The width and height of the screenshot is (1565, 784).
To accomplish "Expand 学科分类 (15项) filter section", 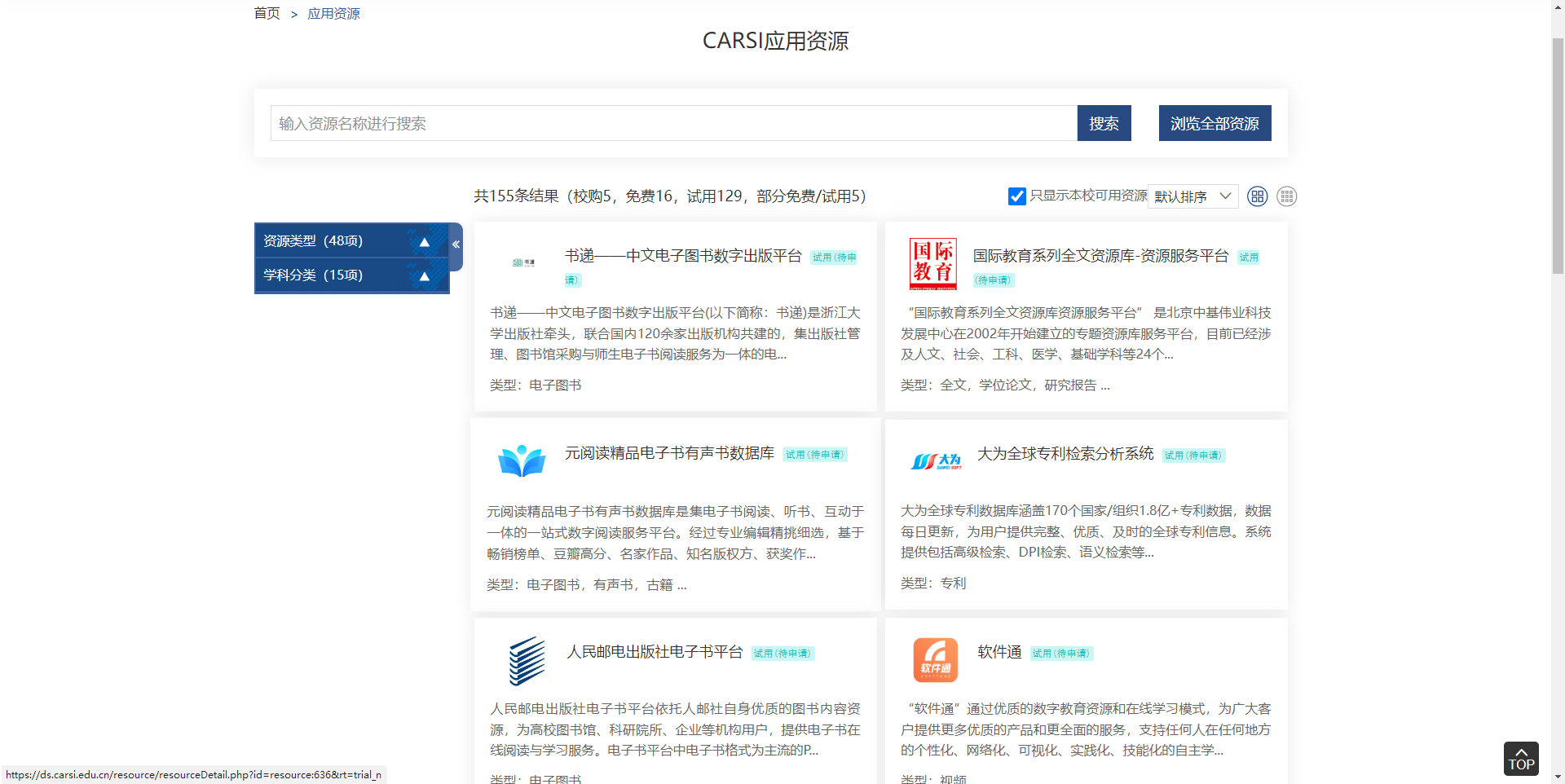I will (x=351, y=275).
